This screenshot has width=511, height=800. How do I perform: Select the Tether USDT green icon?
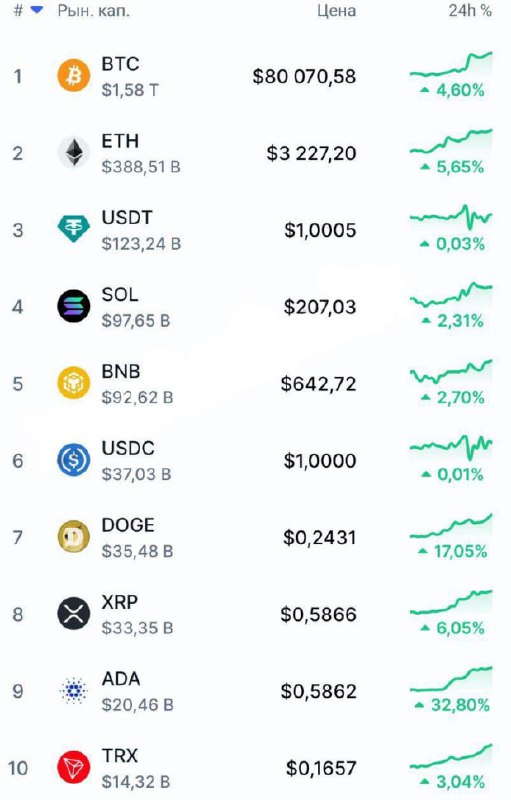[x=73, y=229]
